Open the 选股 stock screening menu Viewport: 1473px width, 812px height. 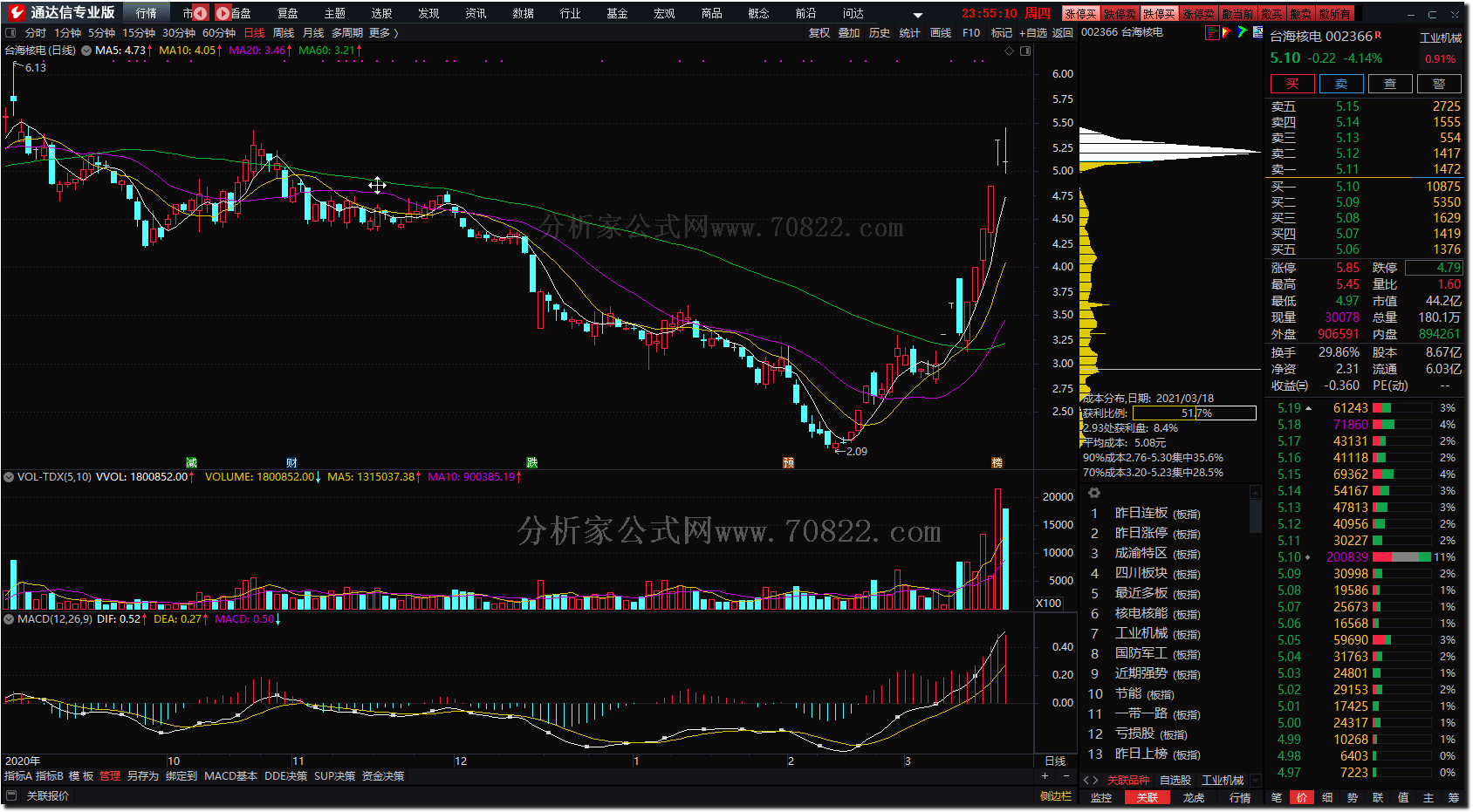pyautogui.click(x=381, y=13)
